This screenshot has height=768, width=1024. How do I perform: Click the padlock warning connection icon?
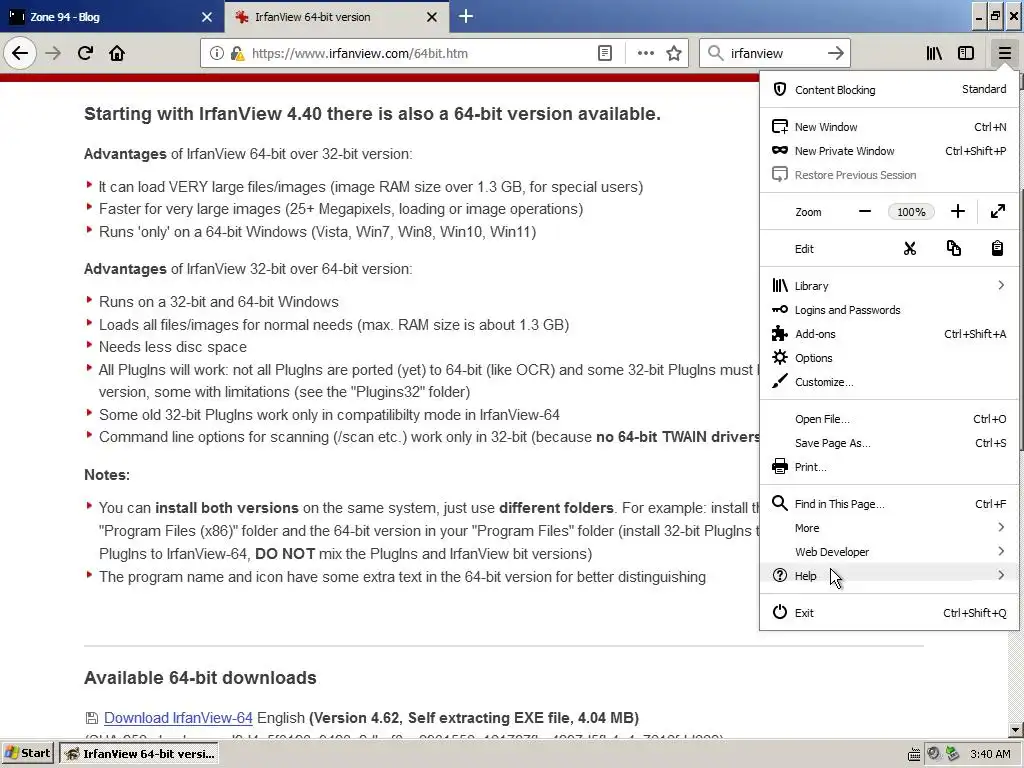pos(237,53)
